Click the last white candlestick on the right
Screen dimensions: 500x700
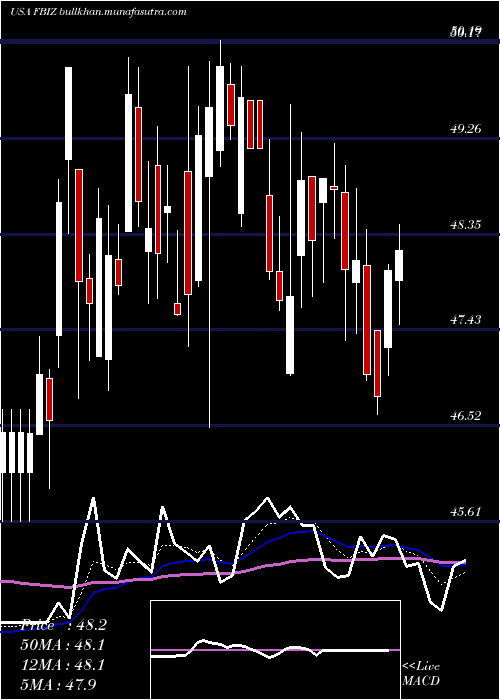tap(399, 265)
